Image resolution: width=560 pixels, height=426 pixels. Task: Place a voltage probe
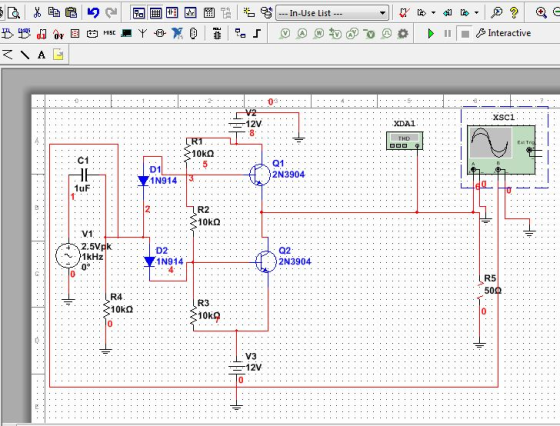tap(285, 34)
